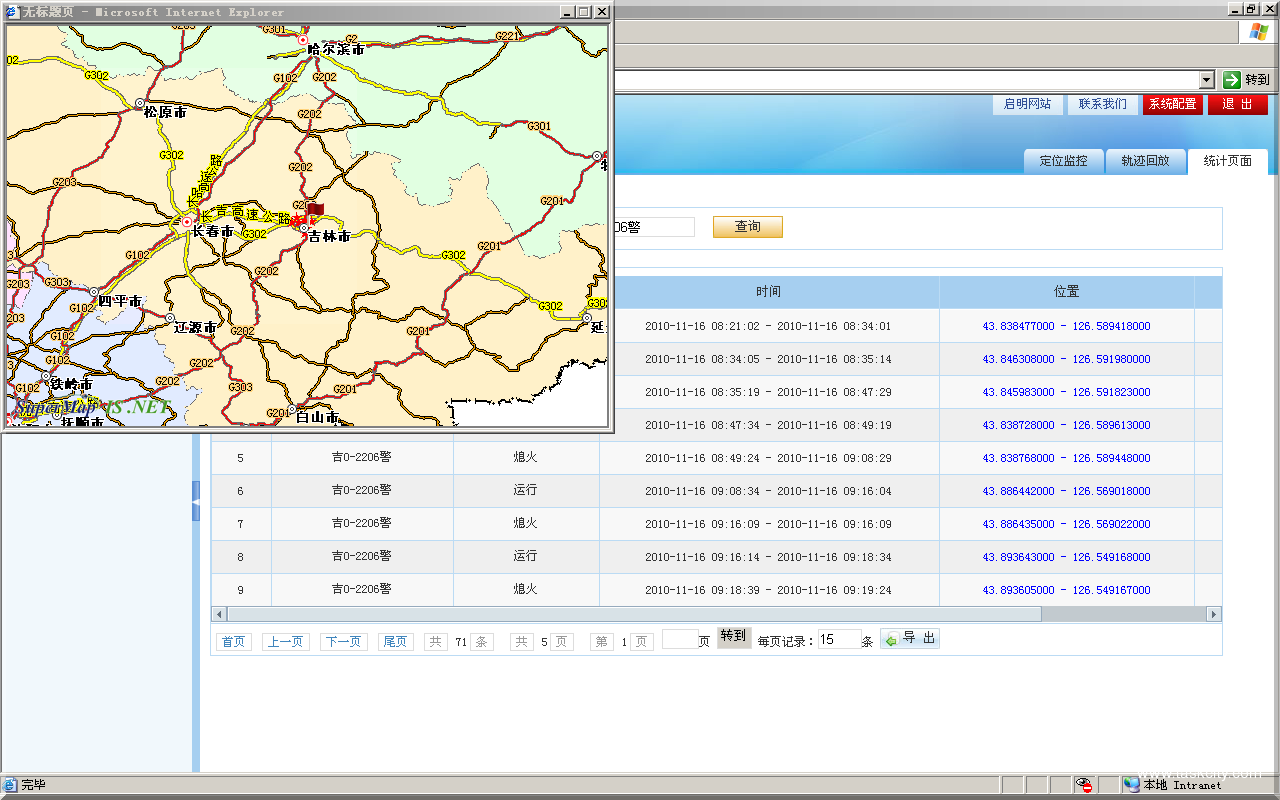Viewport: 1280px width, 800px height.
Task: Click the green arrow icon on 导出 button
Action: [891, 639]
